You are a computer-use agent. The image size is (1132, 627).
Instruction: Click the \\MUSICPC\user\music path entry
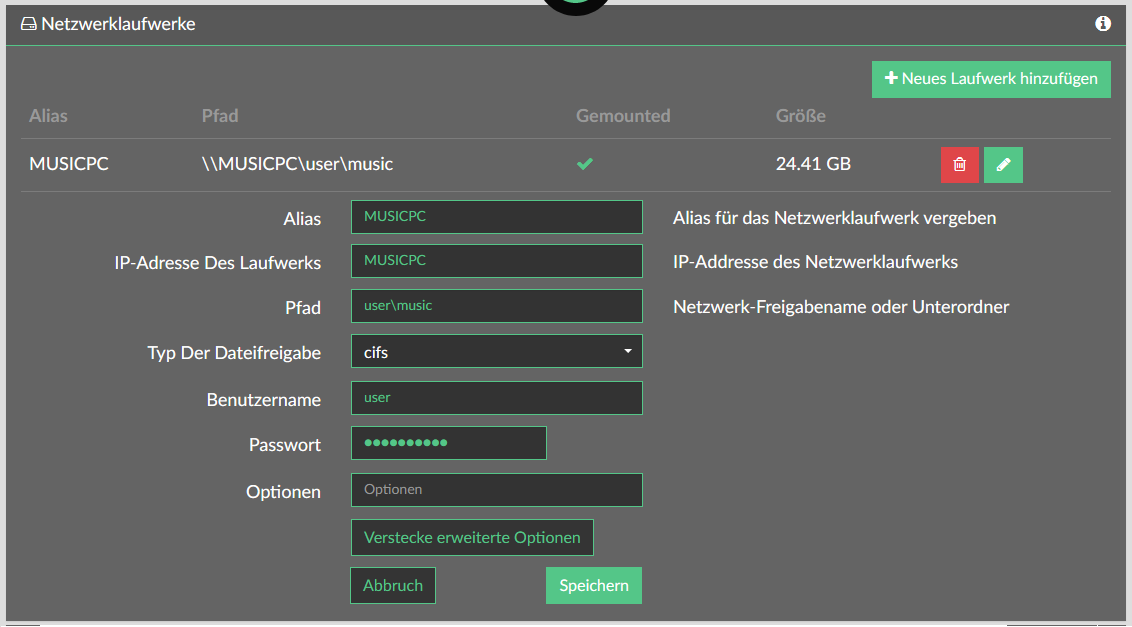[297, 164]
